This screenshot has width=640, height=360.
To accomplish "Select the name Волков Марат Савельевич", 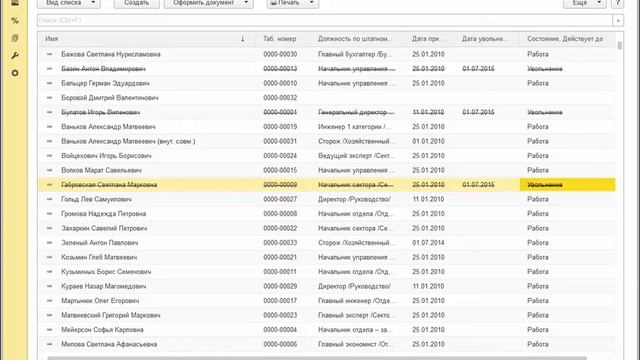I will (x=101, y=170).
